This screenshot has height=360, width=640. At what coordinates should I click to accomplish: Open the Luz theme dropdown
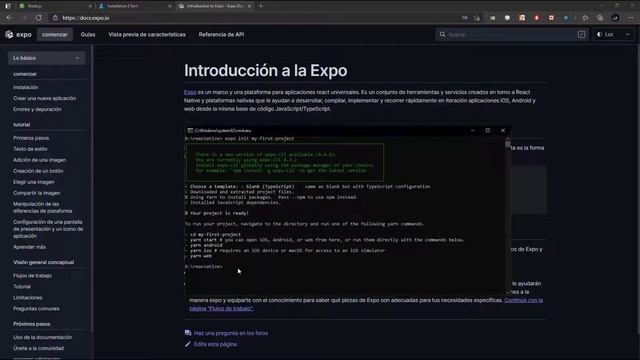(x=613, y=35)
